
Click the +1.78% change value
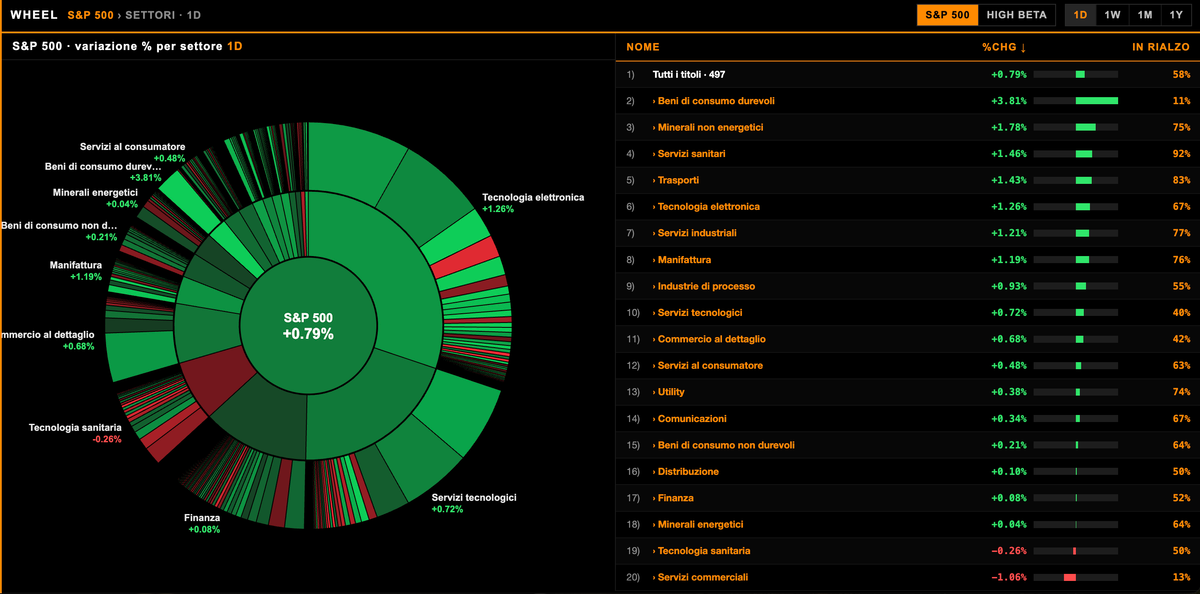[1009, 127]
